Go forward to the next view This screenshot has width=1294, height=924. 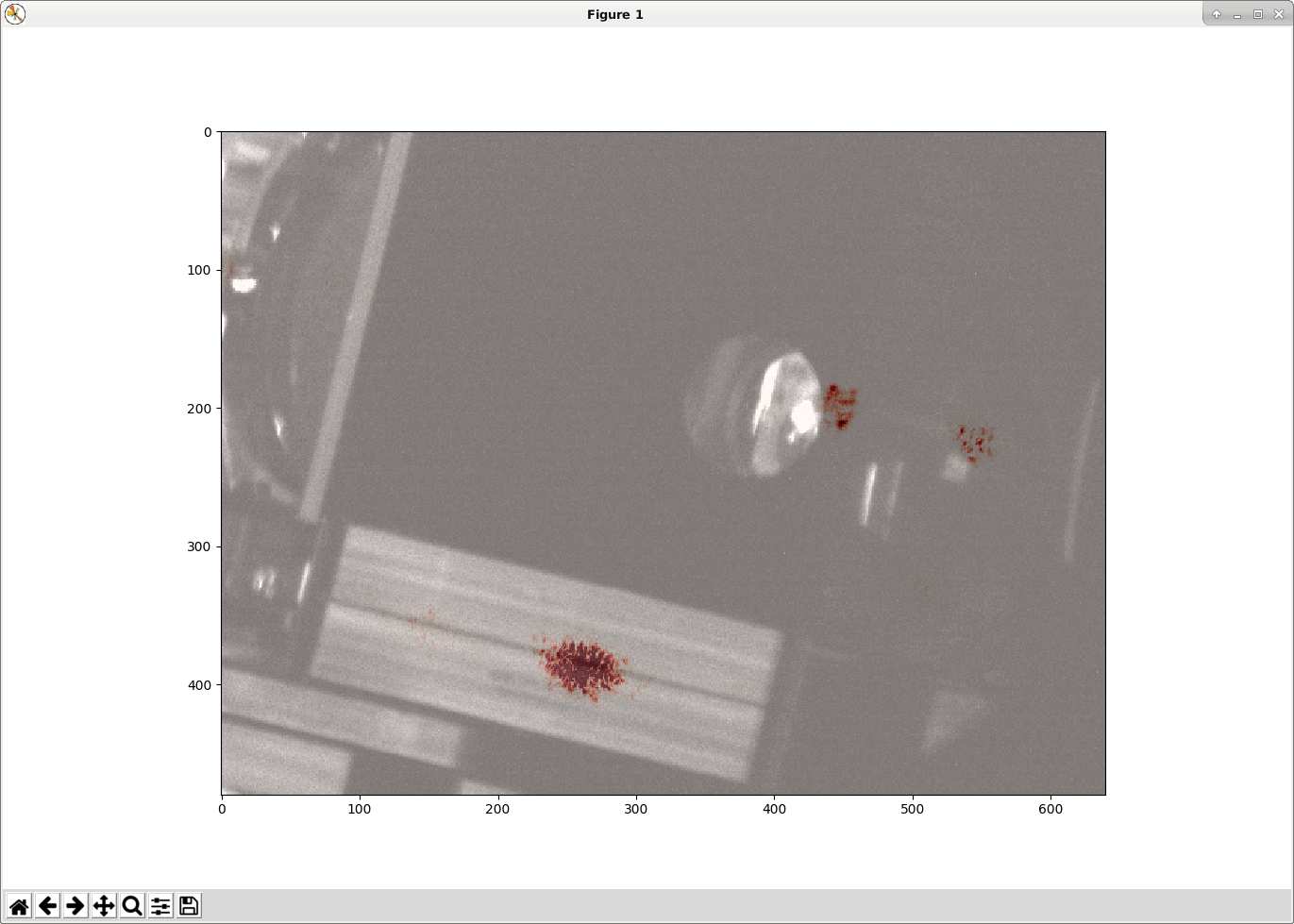pyautogui.click(x=76, y=906)
